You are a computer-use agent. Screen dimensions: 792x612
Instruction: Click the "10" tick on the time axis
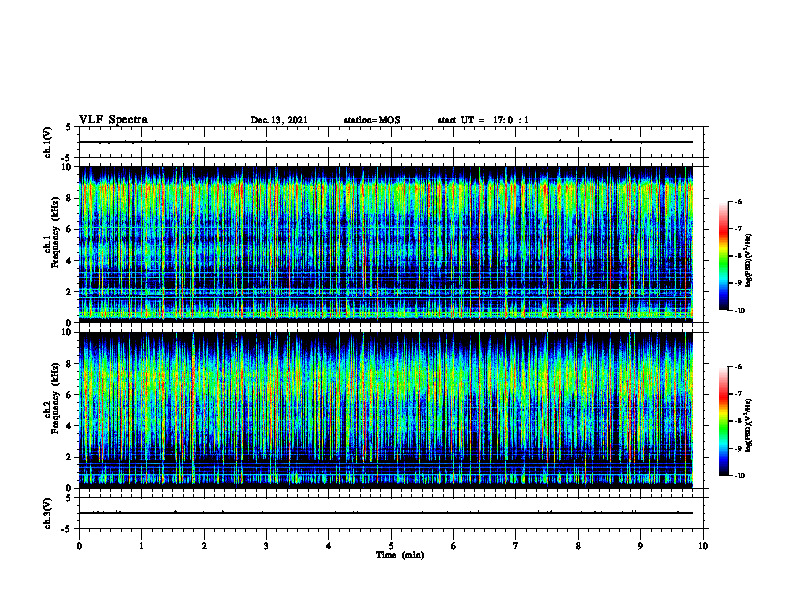[703, 546]
